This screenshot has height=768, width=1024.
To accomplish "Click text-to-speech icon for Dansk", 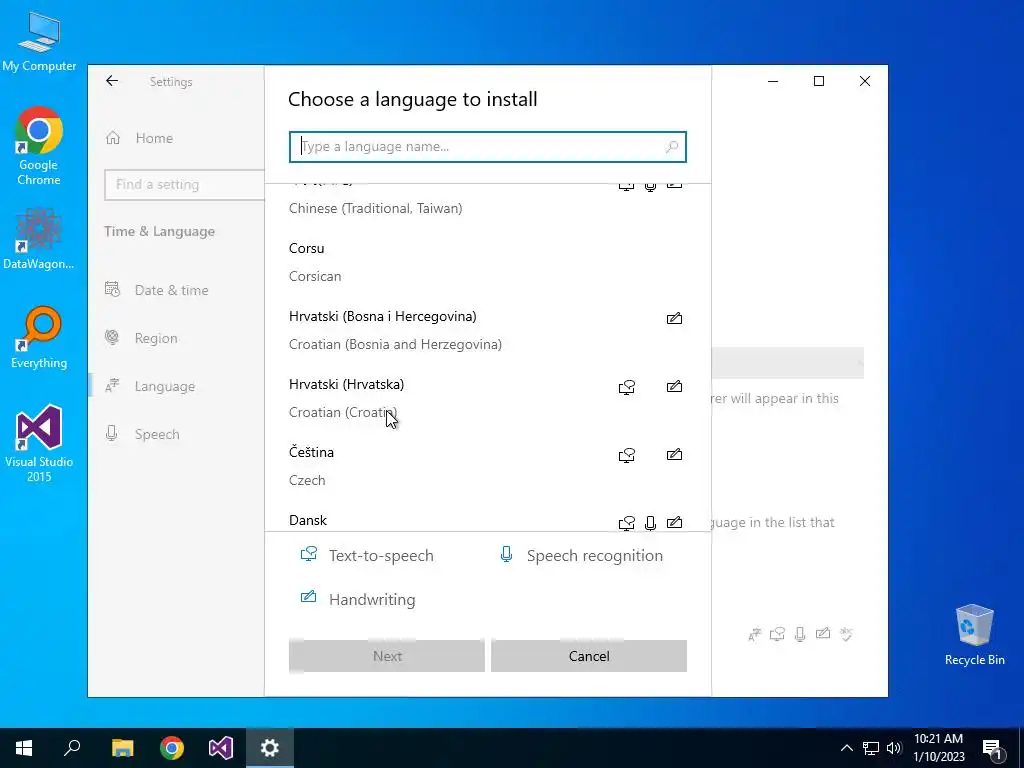I will coord(626,523).
